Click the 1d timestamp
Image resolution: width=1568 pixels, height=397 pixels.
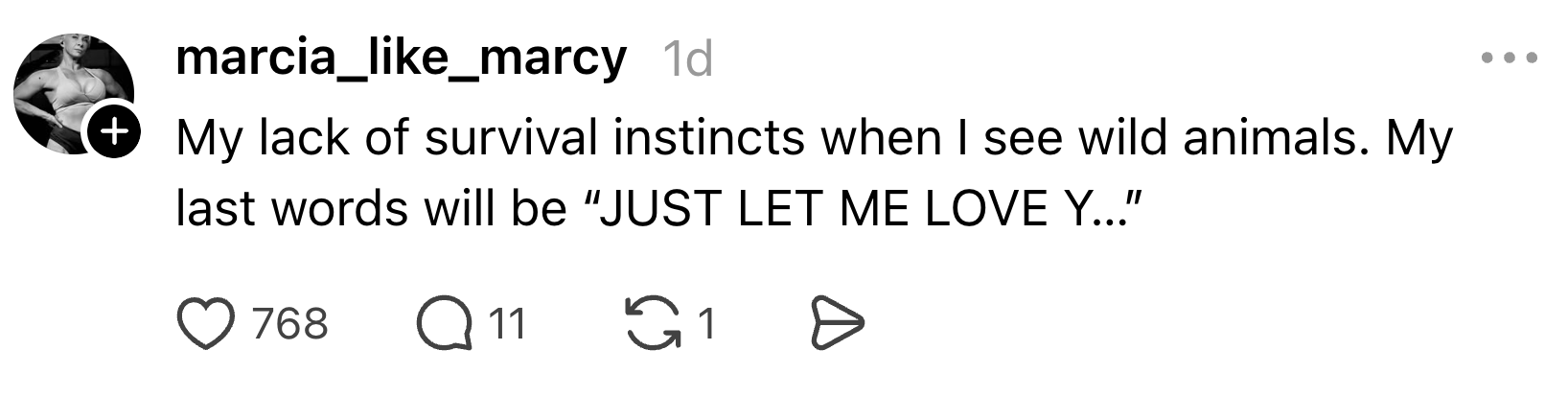(687, 60)
